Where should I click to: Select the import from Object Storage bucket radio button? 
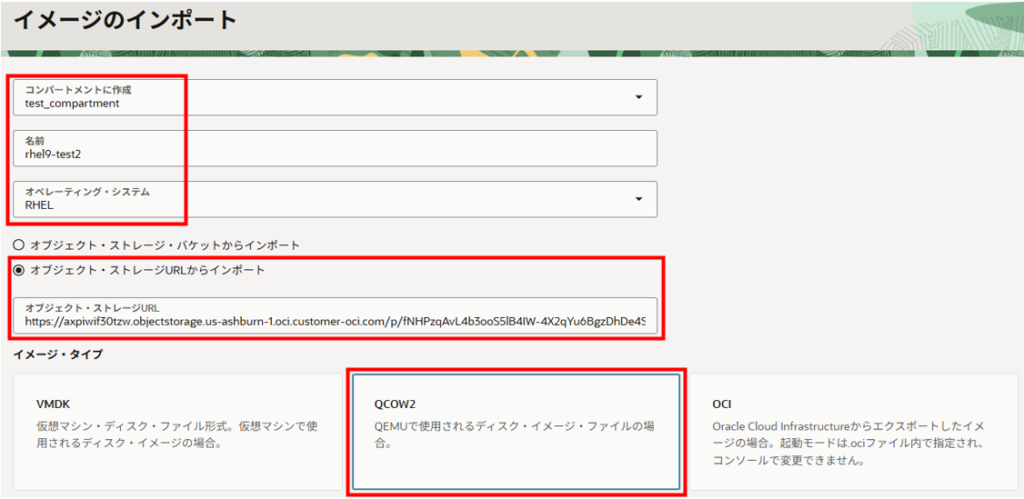point(18,245)
